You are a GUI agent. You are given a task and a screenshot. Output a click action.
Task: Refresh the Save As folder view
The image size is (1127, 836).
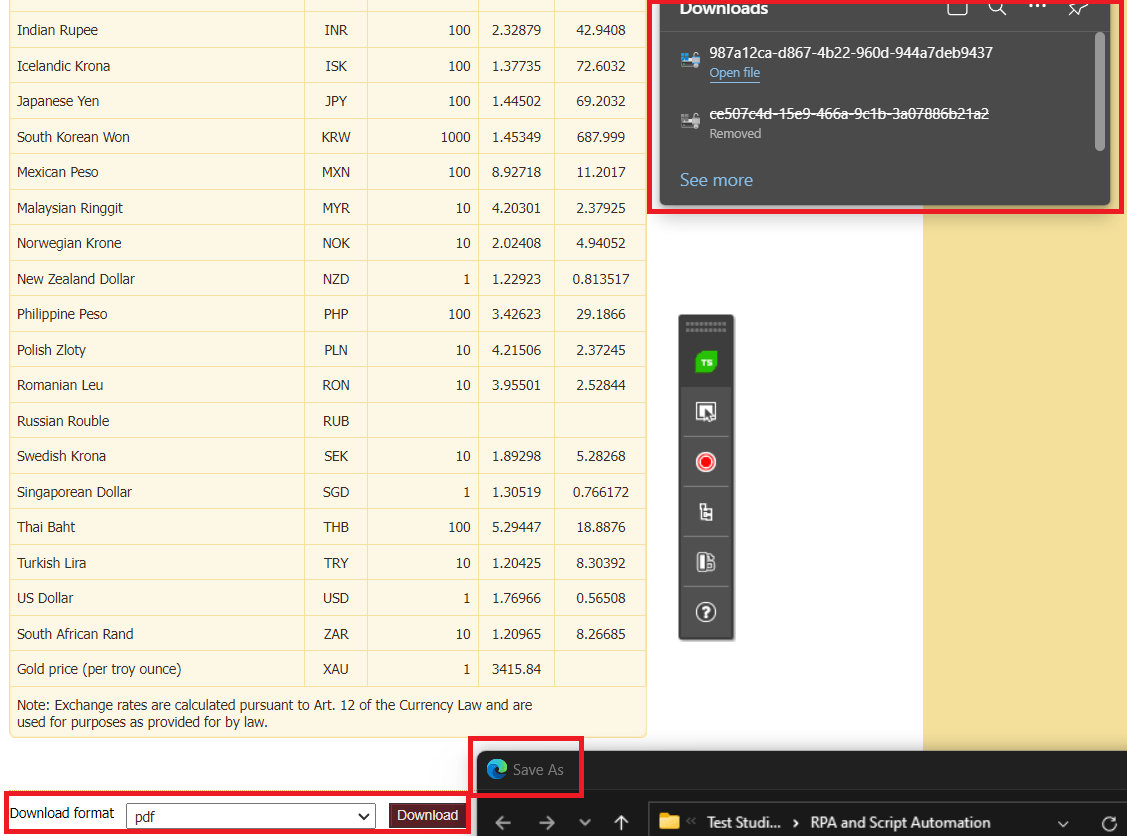(x=1109, y=824)
